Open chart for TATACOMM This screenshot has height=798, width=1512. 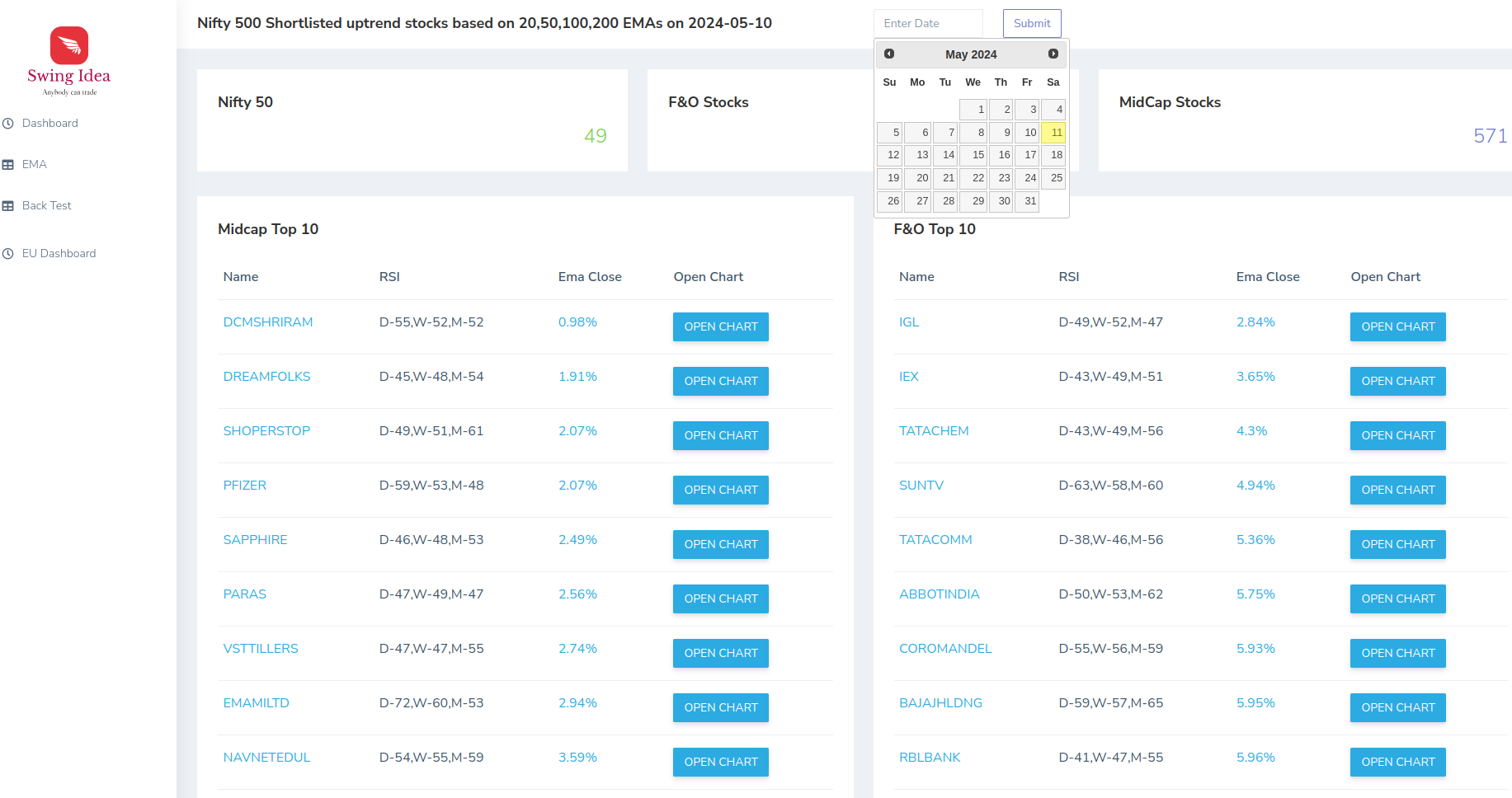1398,544
